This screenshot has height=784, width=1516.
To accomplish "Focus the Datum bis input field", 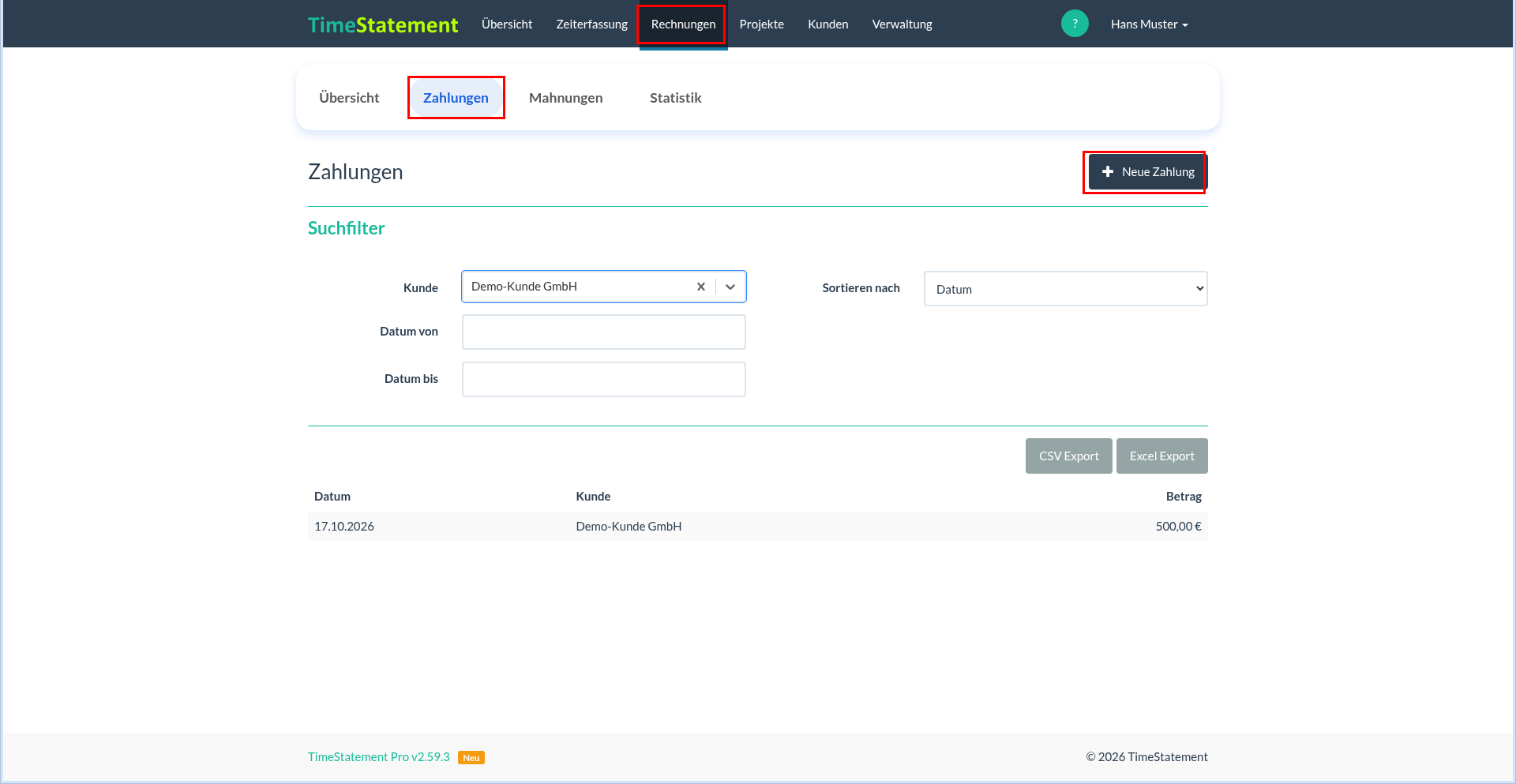I will (x=604, y=380).
